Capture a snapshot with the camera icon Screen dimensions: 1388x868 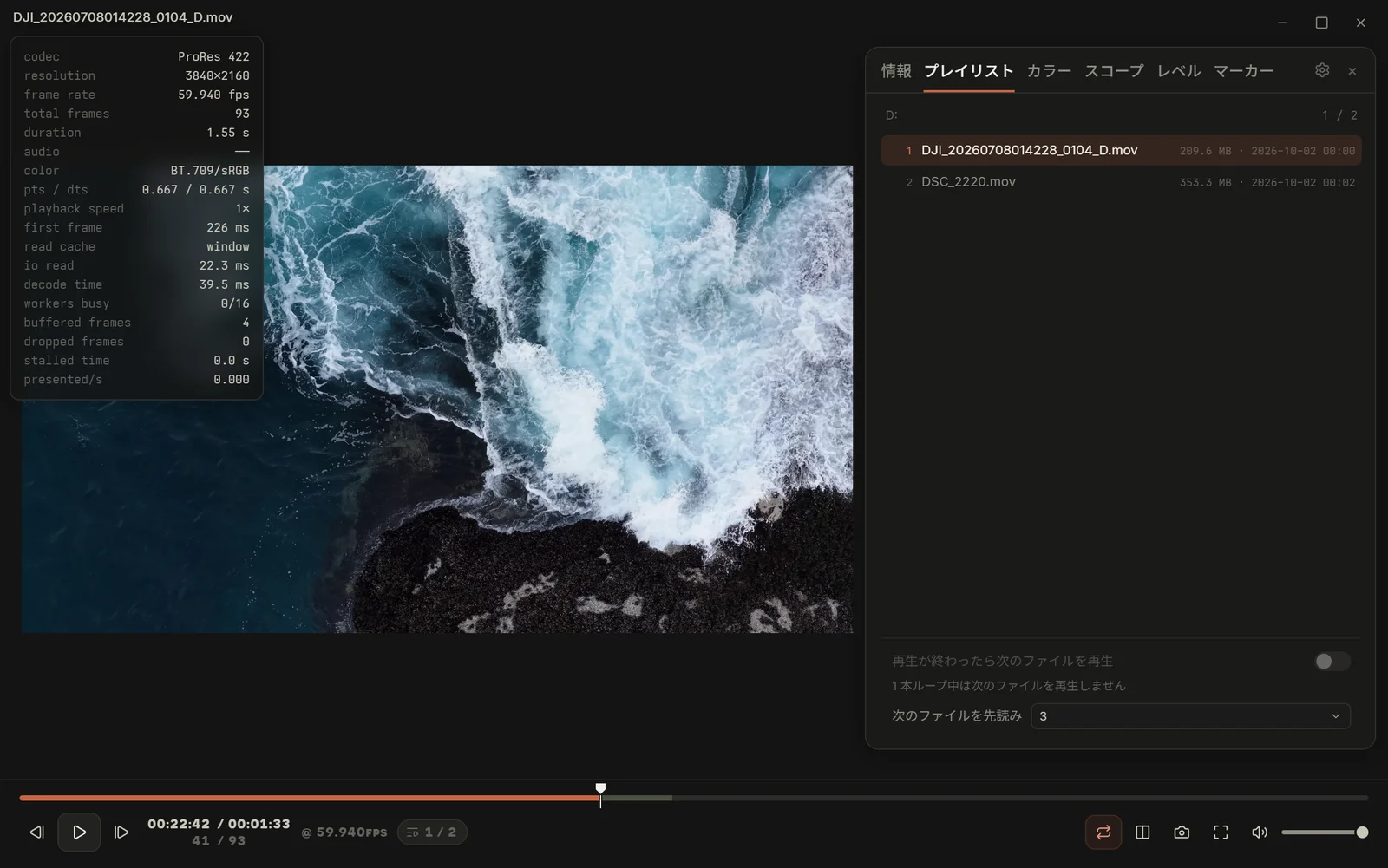pyautogui.click(x=1182, y=832)
